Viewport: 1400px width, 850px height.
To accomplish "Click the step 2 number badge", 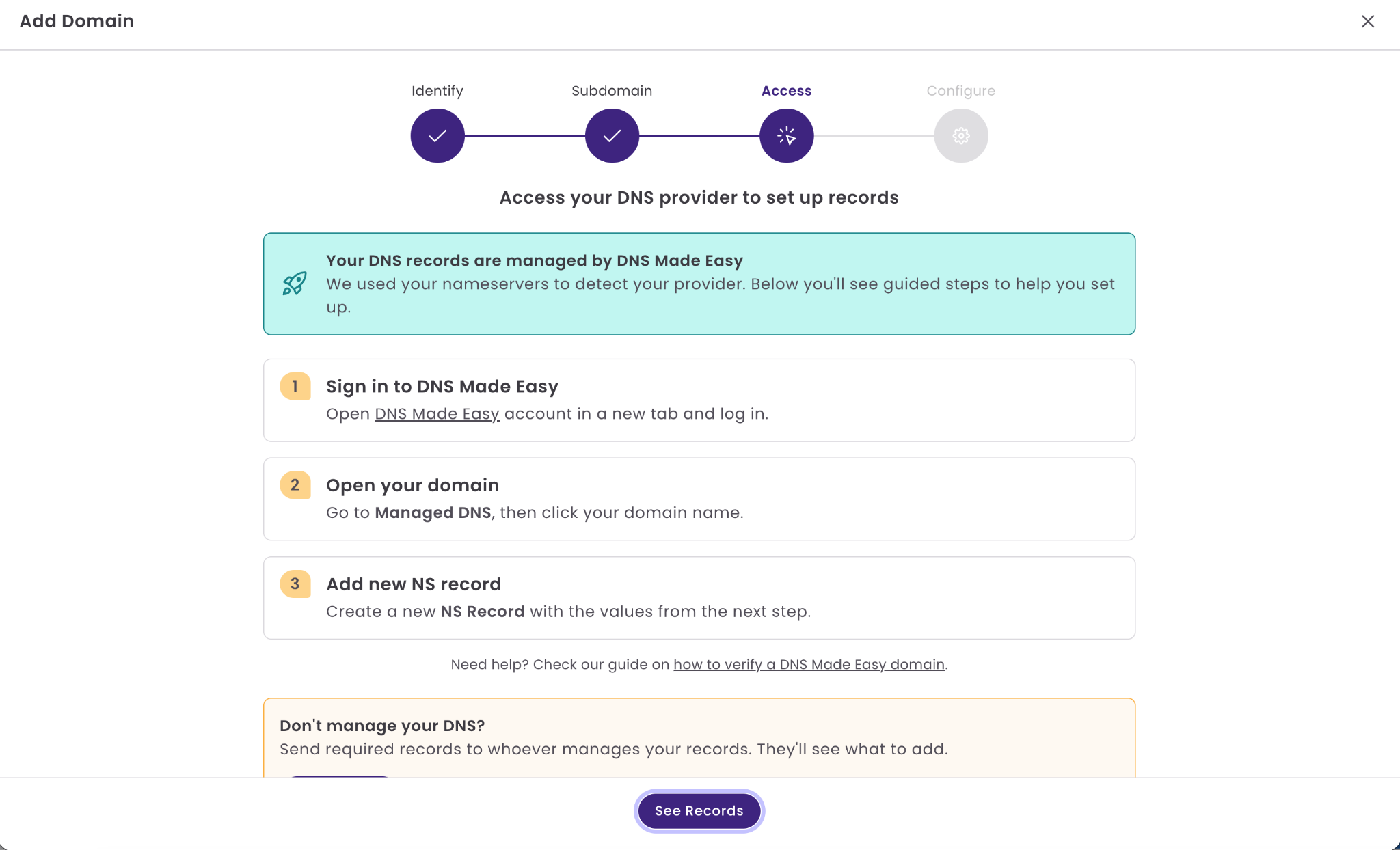I will pos(295,485).
